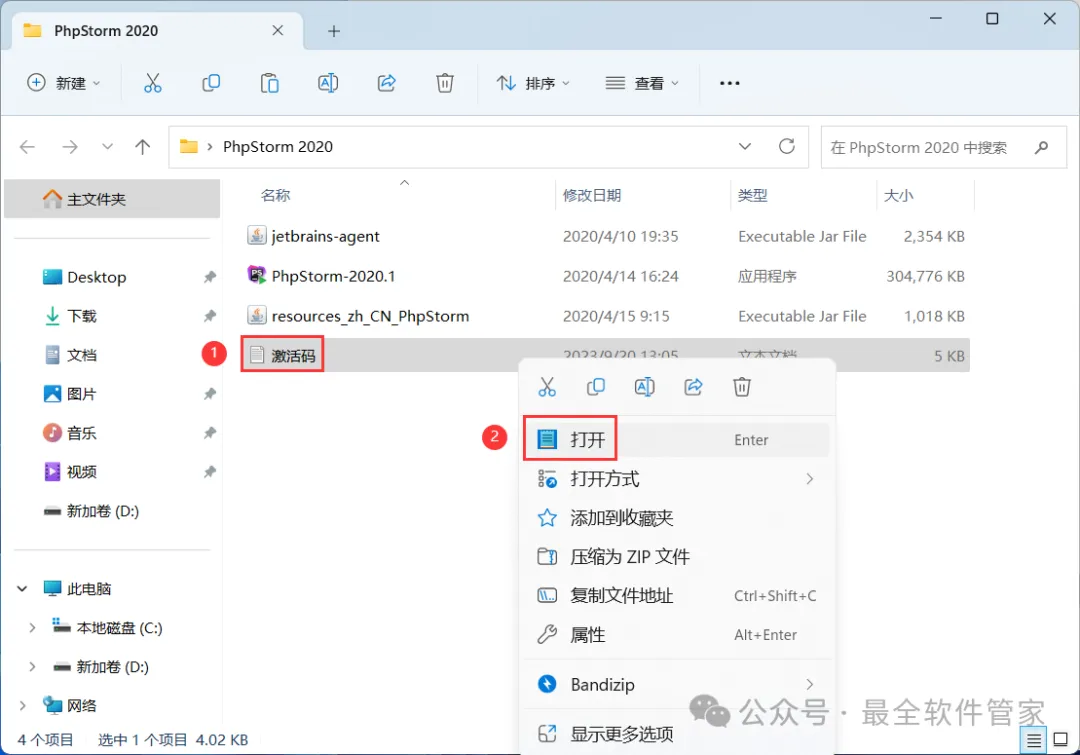This screenshot has width=1080, height=755.
Task: Open the 新建 (New) dropdown button
Action: tap(63, 83)
